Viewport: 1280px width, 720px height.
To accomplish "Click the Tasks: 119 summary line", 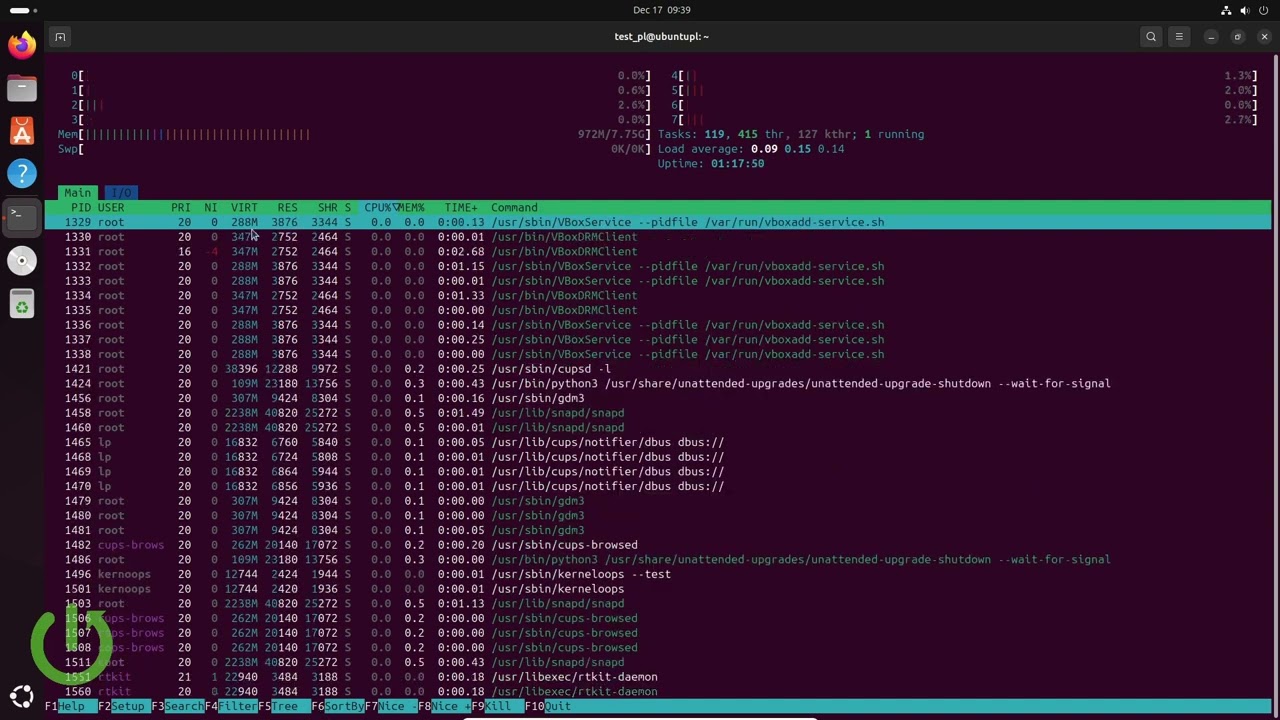I will (790, 134).
